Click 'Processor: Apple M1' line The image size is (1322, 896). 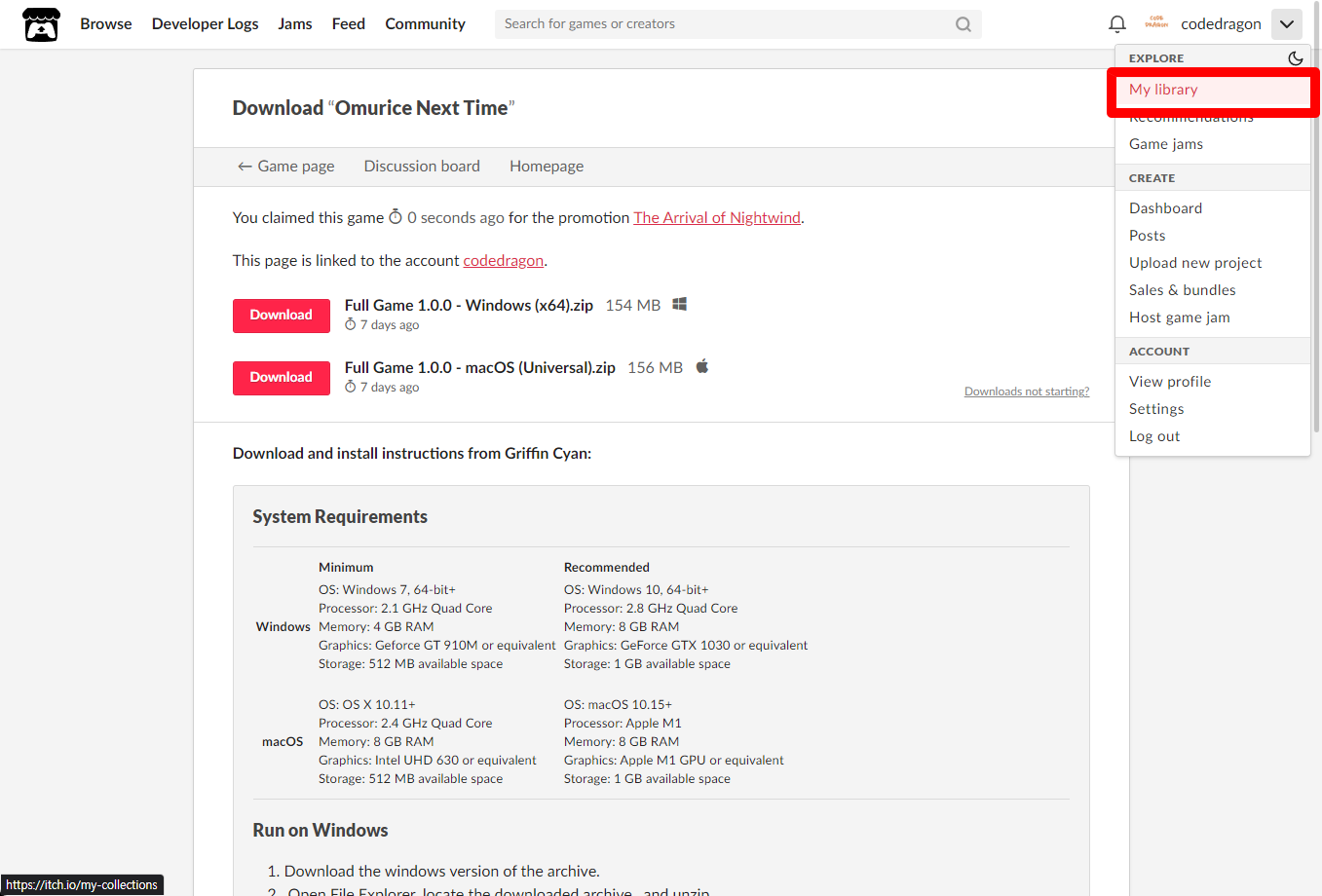(623, 724)
